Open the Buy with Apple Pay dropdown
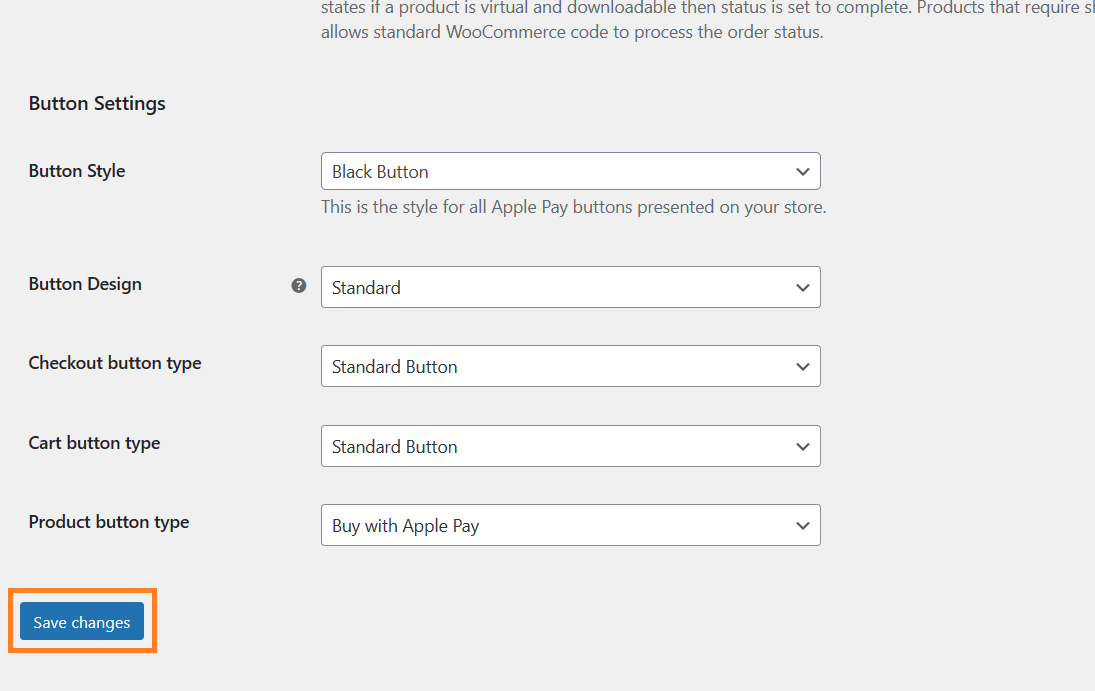The image size is (1095, 691). [x=571, y=525]
